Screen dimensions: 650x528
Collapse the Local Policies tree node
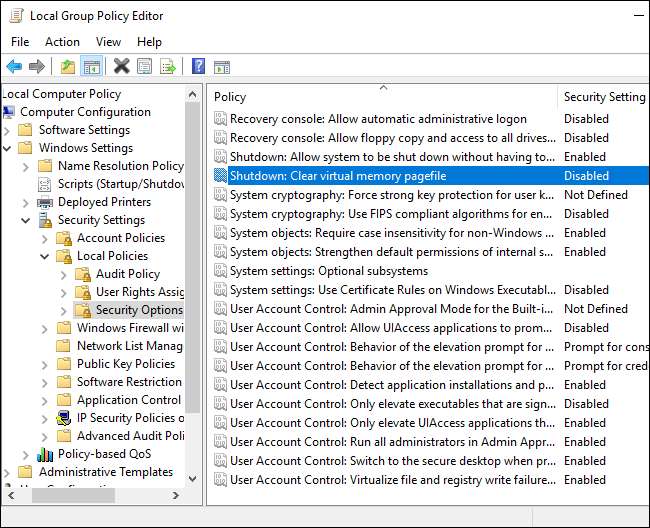(x=45, y=256)
